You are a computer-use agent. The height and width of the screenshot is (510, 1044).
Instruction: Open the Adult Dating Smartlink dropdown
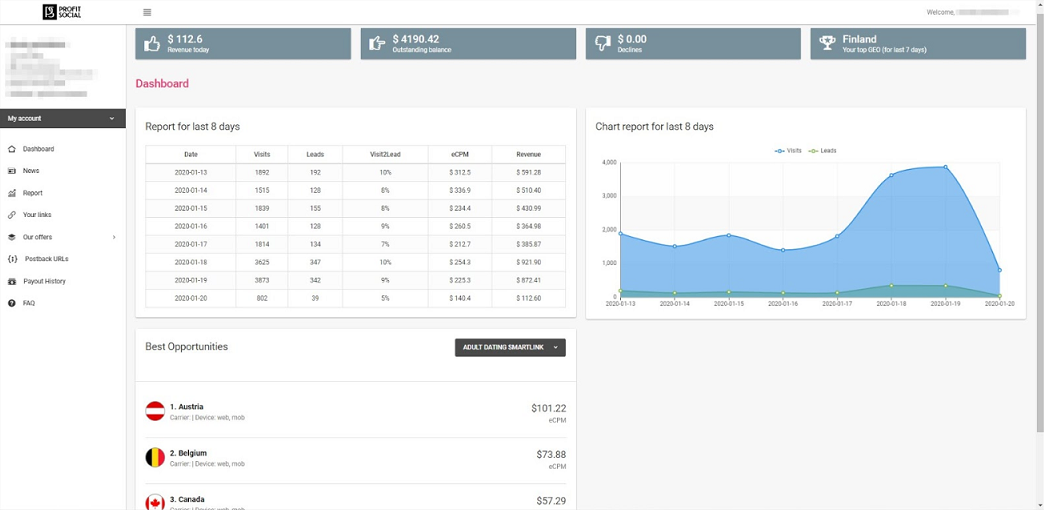click(x=510, y=348)
